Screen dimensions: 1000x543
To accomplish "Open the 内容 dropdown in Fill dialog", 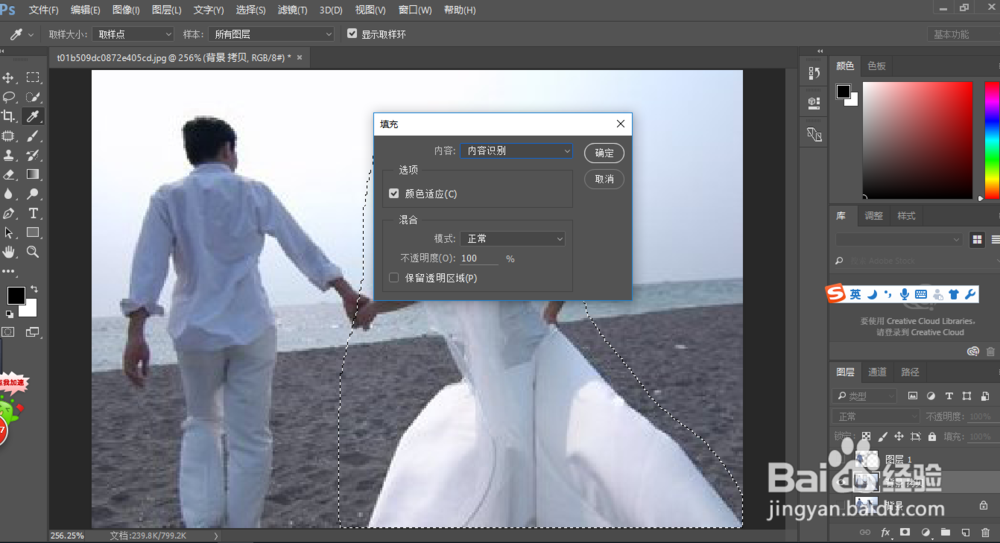I will (x=516, y=151).
